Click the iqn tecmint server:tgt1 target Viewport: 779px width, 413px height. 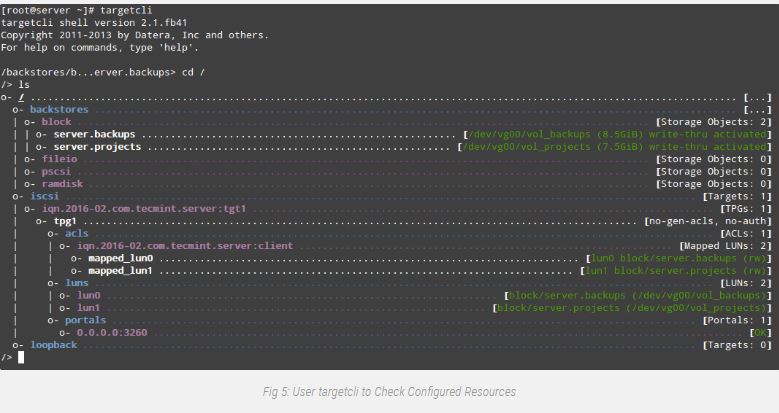tap(144, 209)
